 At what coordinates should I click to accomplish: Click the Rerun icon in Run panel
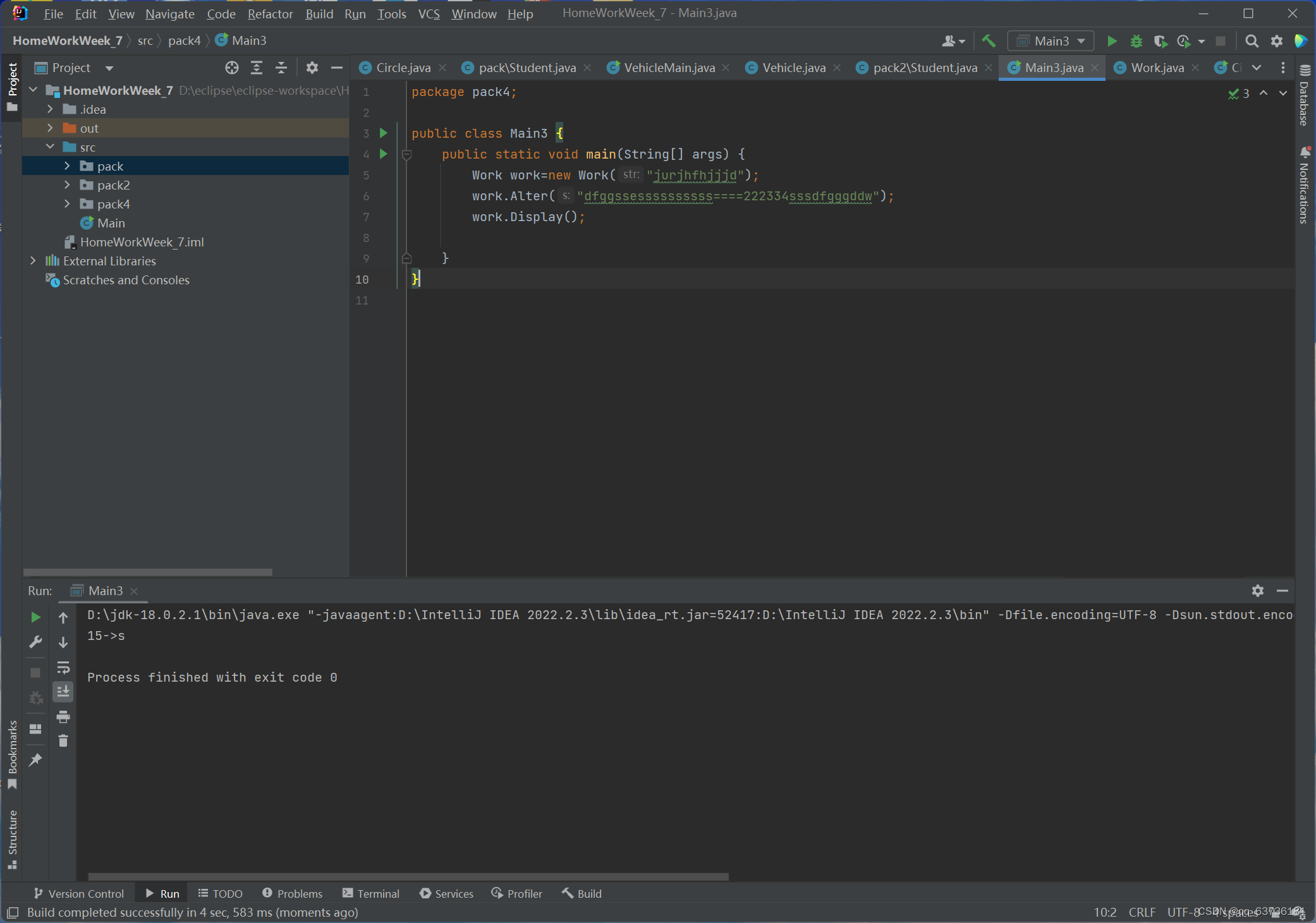tap(35, 617)
